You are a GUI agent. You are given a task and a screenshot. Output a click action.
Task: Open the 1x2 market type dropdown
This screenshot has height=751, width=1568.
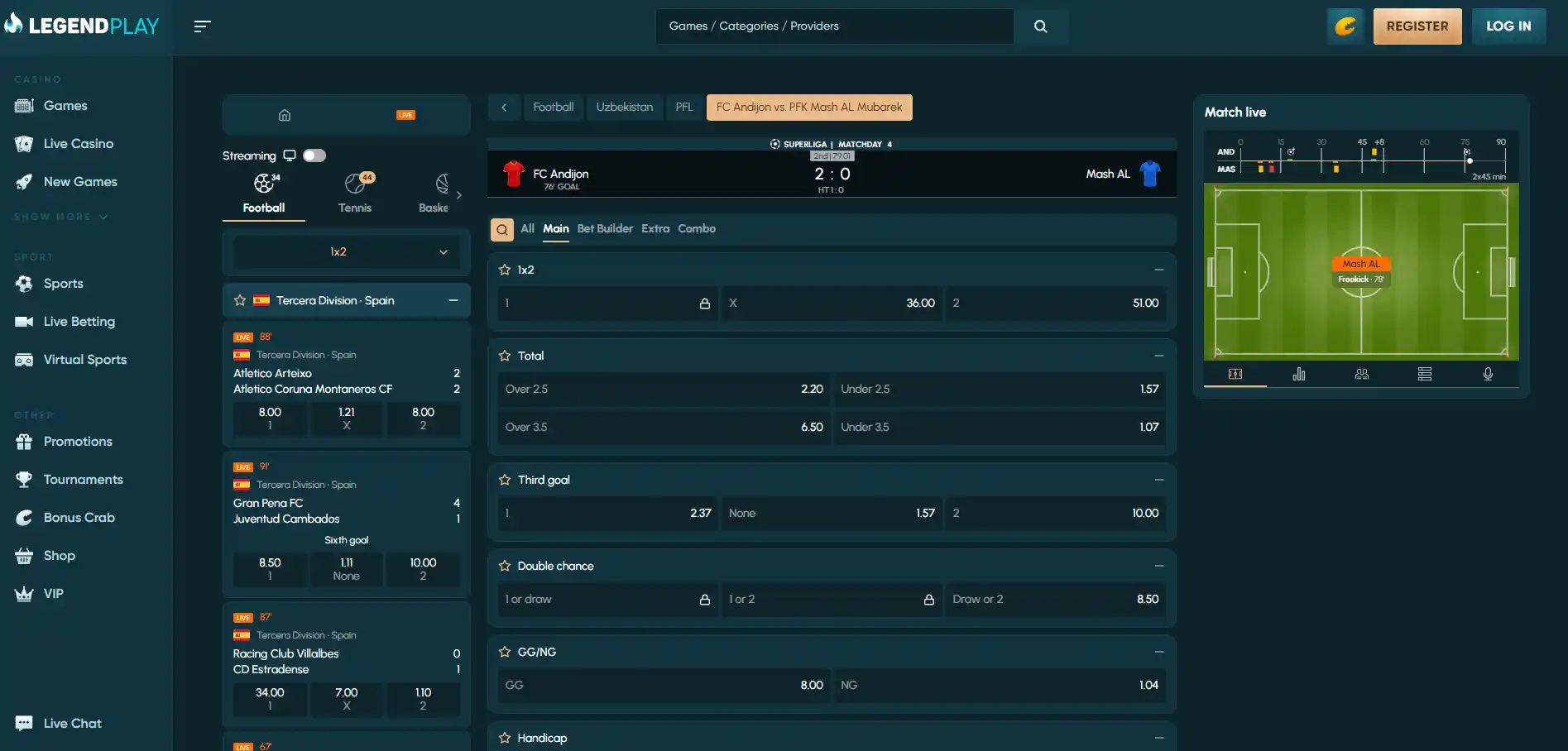click(x=347, y=252)
